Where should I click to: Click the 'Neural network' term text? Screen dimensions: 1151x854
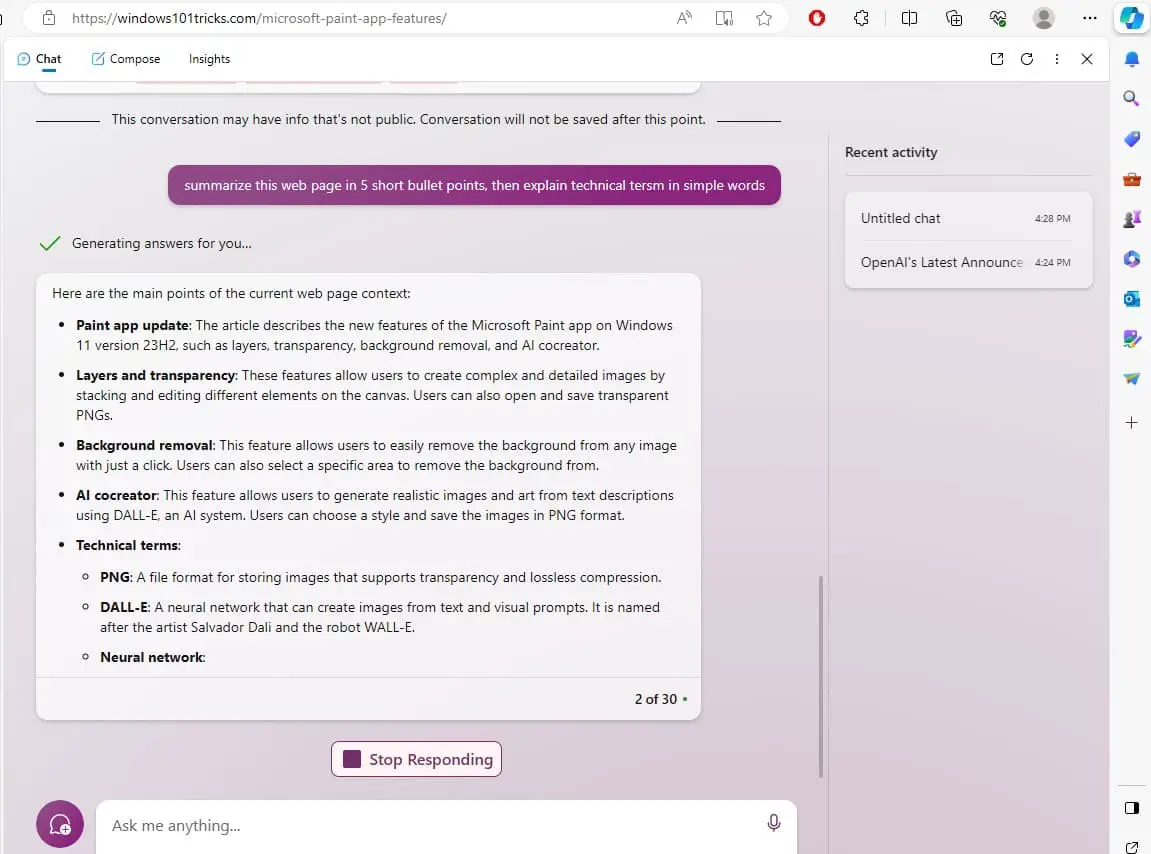click(x=152, y=657)
